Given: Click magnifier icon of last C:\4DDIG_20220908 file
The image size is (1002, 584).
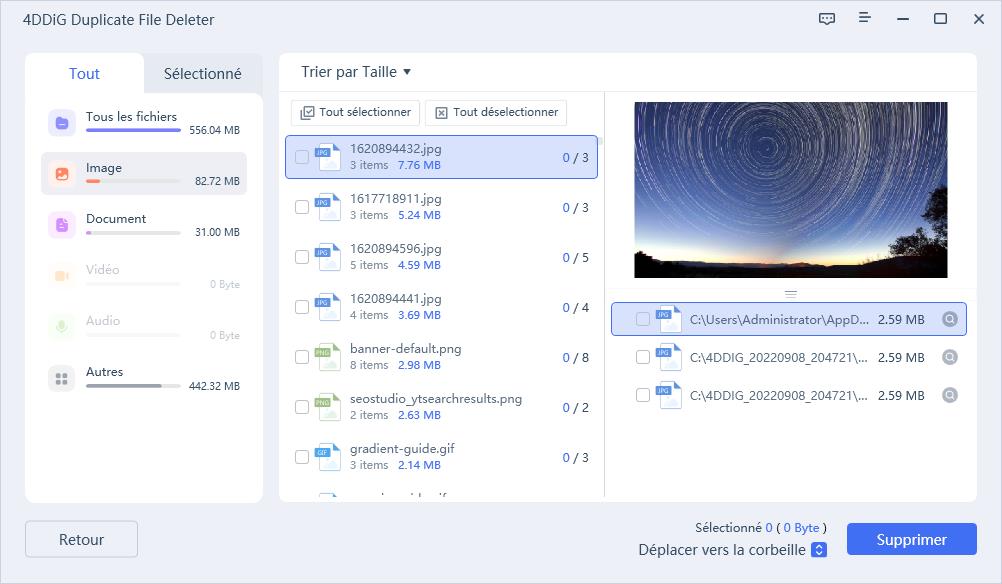Looking at the screenshot, I should [950, 396].
